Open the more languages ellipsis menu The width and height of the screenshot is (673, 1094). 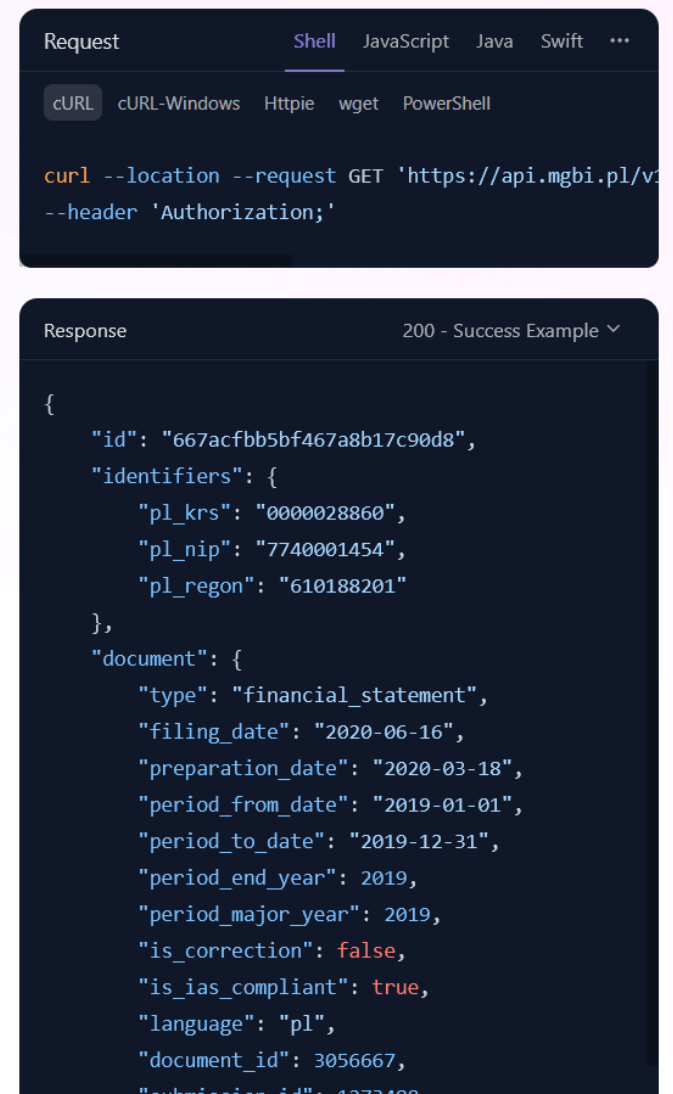point(619,41)
